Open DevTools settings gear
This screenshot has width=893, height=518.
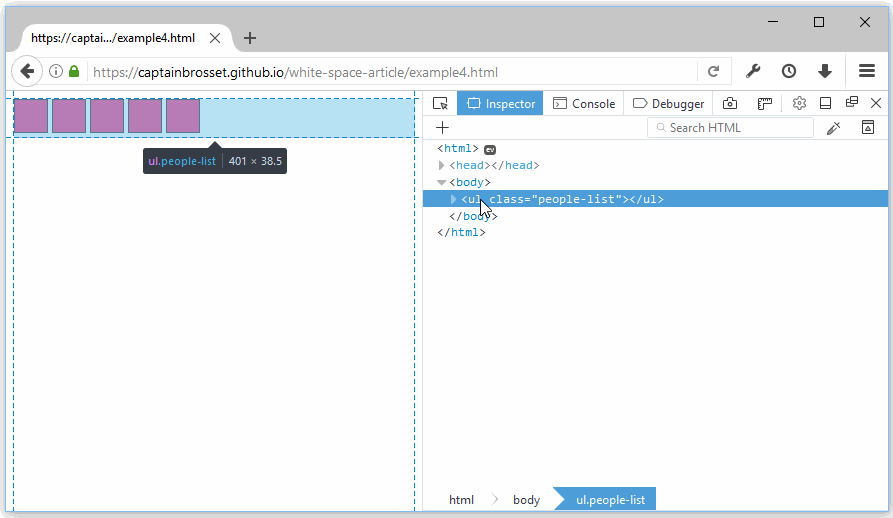(x=799, y=103)
